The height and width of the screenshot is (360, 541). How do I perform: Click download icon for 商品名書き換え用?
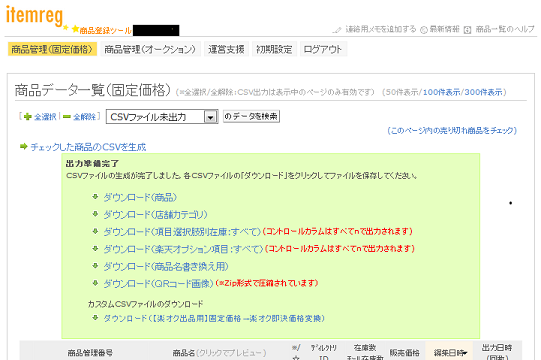click(96, 265)
